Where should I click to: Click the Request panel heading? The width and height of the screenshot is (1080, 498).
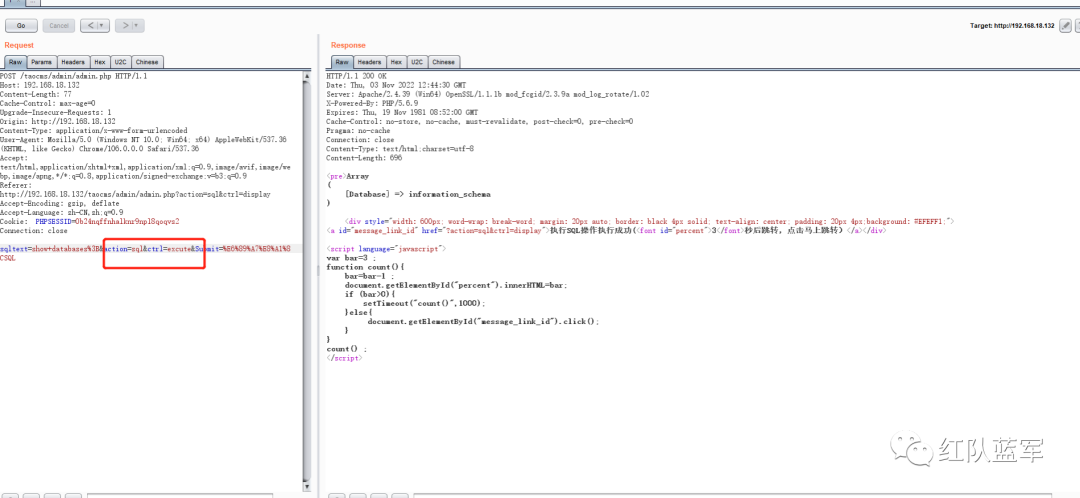pos(19,45)
